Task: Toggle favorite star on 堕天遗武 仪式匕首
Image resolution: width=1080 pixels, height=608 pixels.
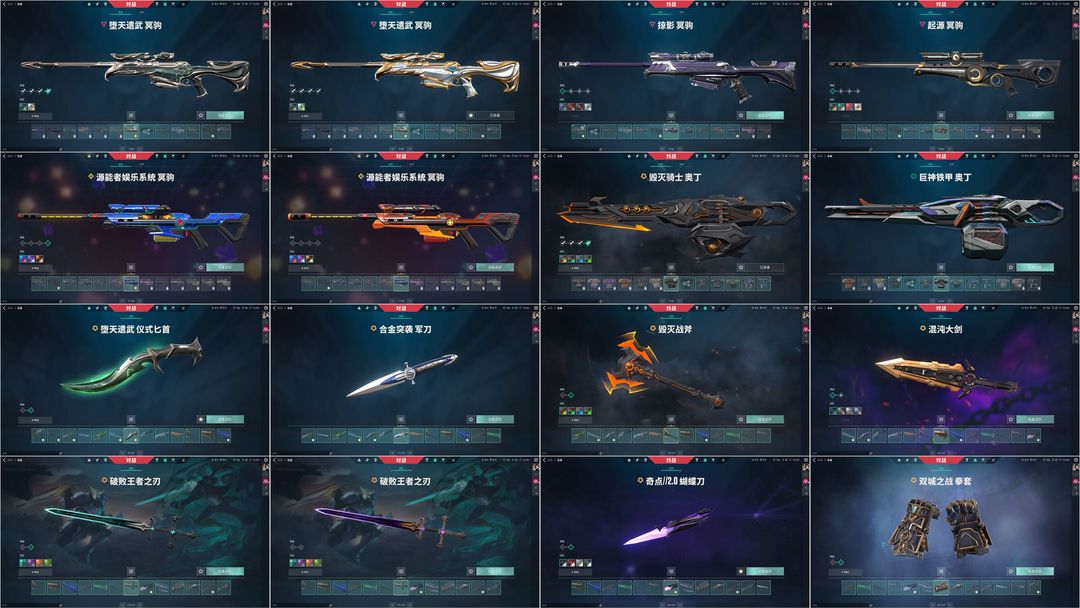Action: point(200,419)
